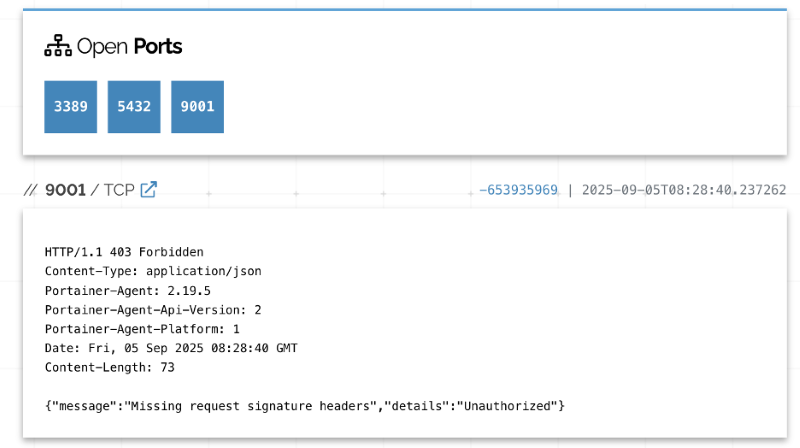
Task: Click the TCP protocol label
Action: pyautogui.click(x=119, y=189)
